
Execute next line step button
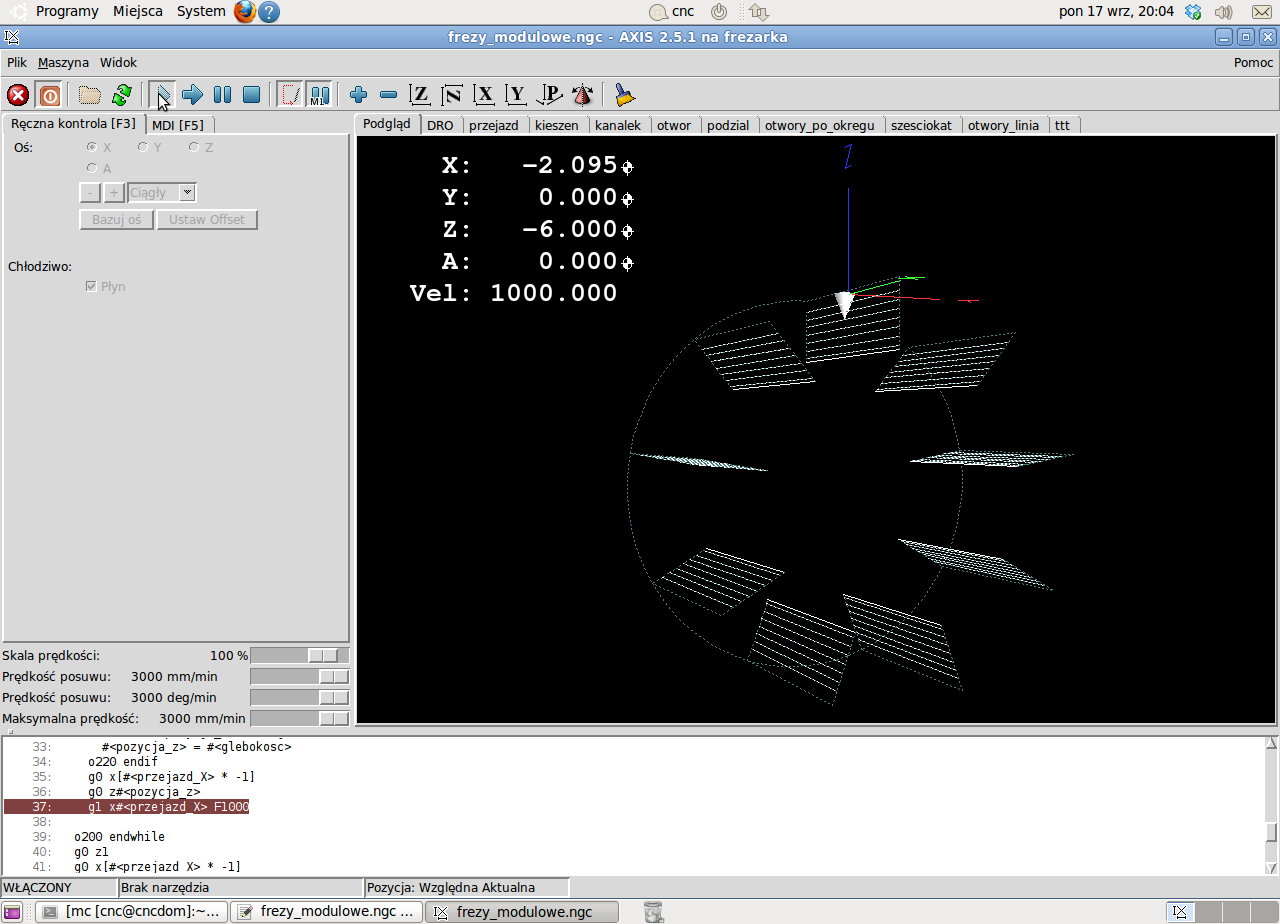pyautogui.click(x=192, y=95)
